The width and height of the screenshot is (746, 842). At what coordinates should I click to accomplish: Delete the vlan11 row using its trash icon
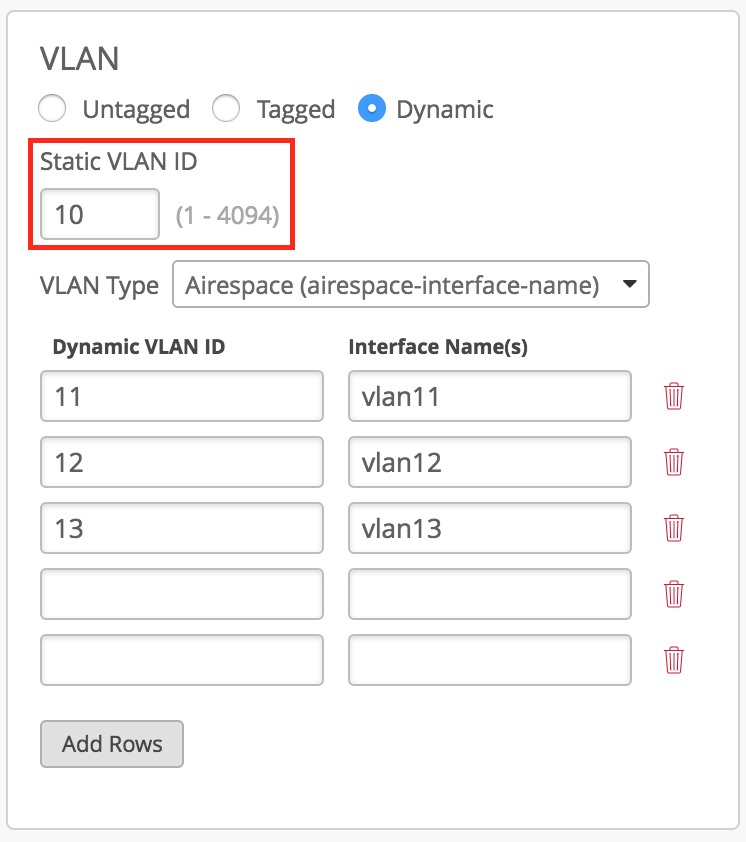pos(674,397)
